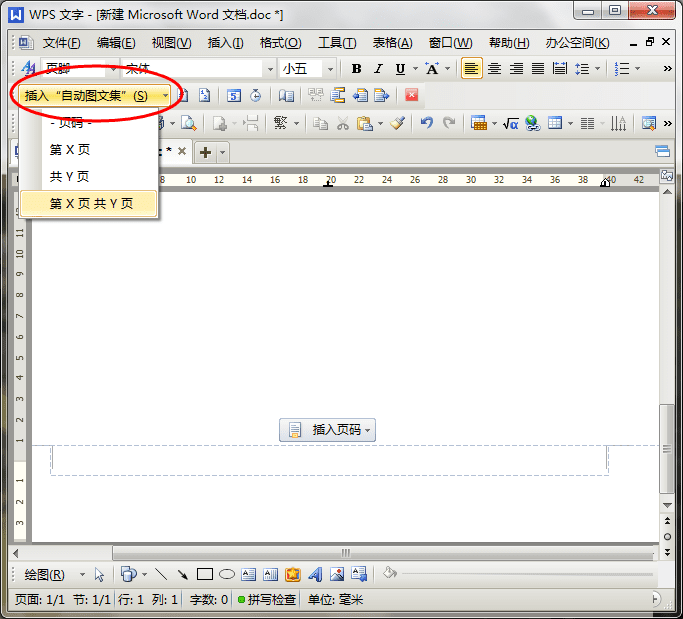Image resolution: width=683 pixels, height=619 pixels.
Task: Expand the line spacing dropdown arrow
Action: coord(598,68)
